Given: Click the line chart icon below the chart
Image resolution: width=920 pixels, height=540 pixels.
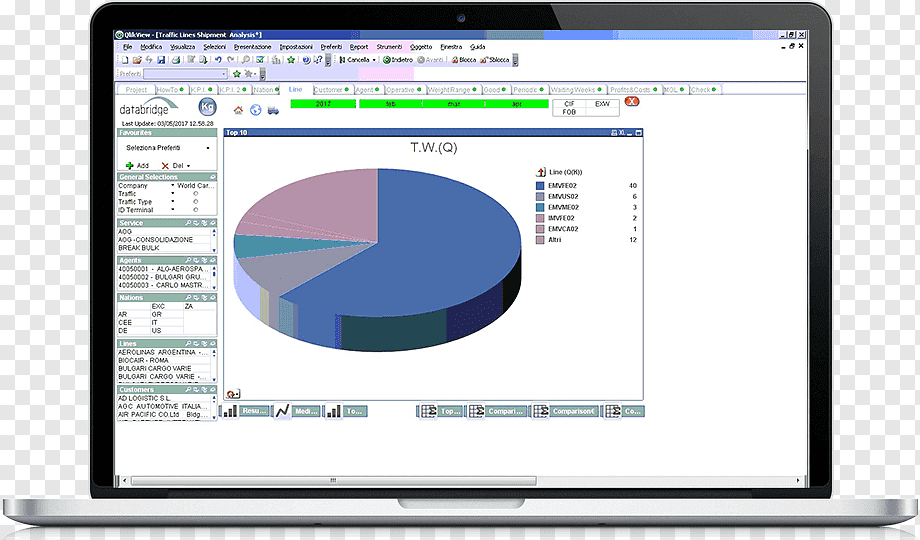Looking at the screenshot, I should point(282,411).
